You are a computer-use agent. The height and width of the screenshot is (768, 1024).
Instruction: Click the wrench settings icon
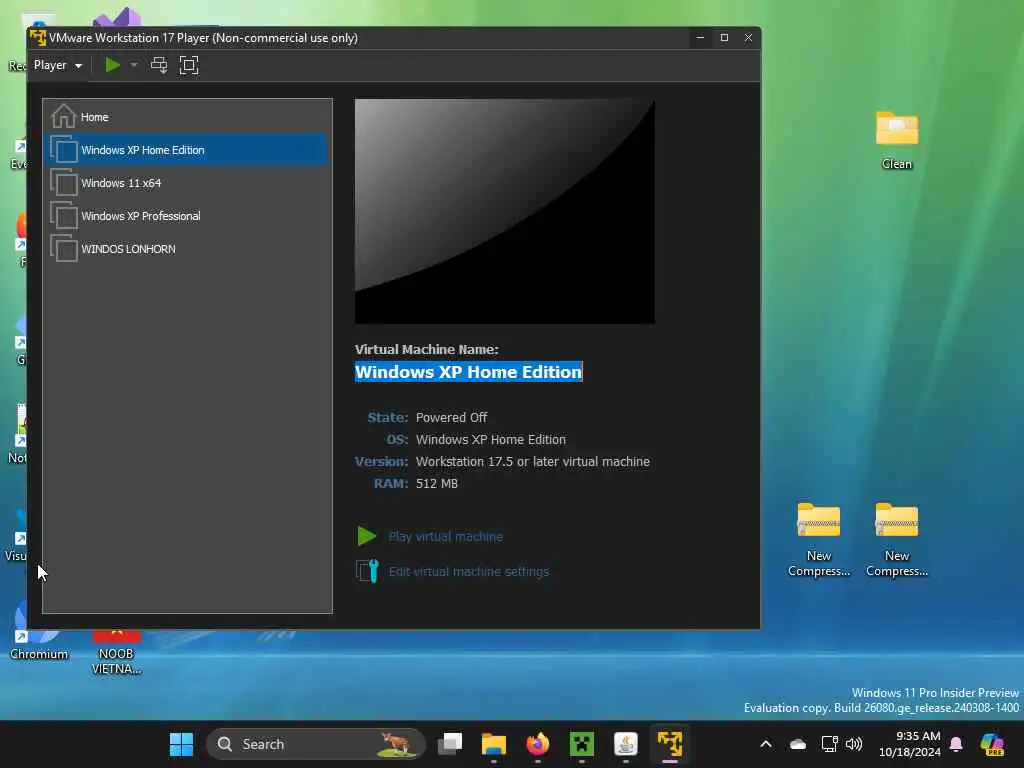(367, 571)
